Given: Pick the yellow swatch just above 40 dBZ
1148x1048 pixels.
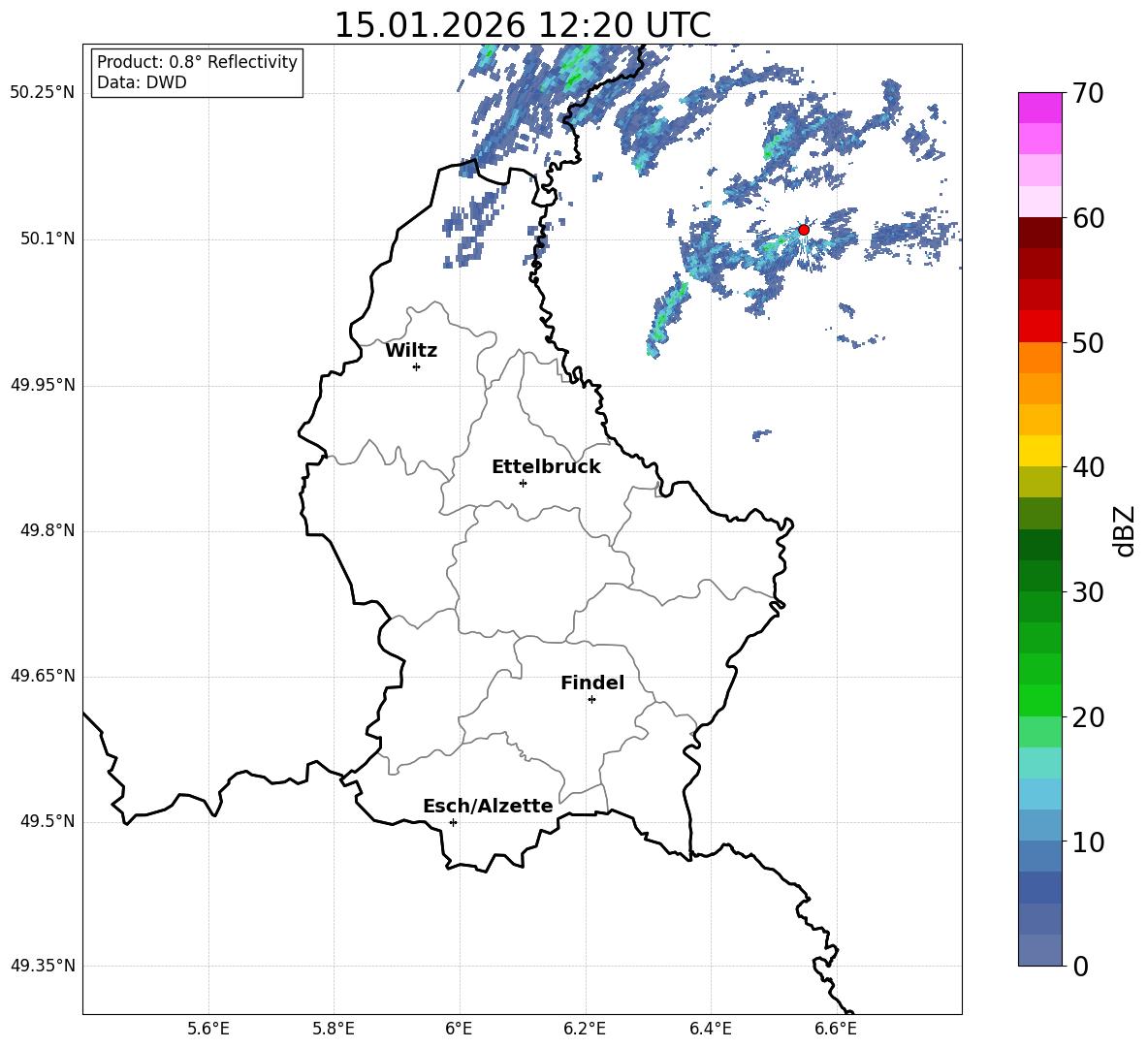Looking at the screenshot, I should point(1039,451).
